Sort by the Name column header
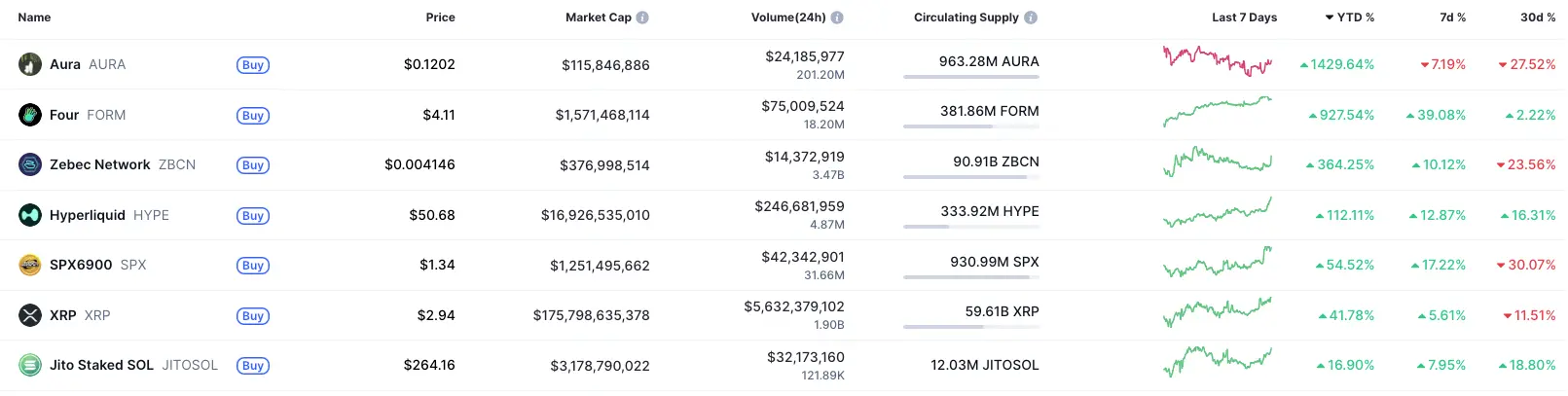This screenshot has height=396, width=1568. click(34, 18)
